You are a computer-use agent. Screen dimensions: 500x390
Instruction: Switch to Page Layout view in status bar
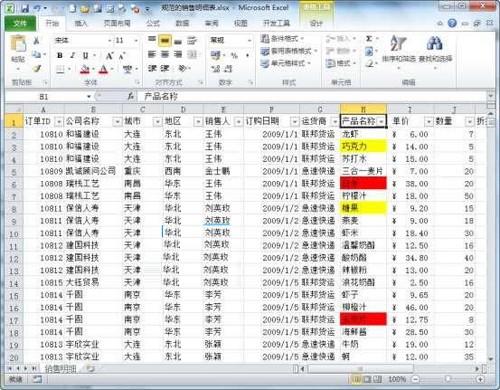[367, 379]
